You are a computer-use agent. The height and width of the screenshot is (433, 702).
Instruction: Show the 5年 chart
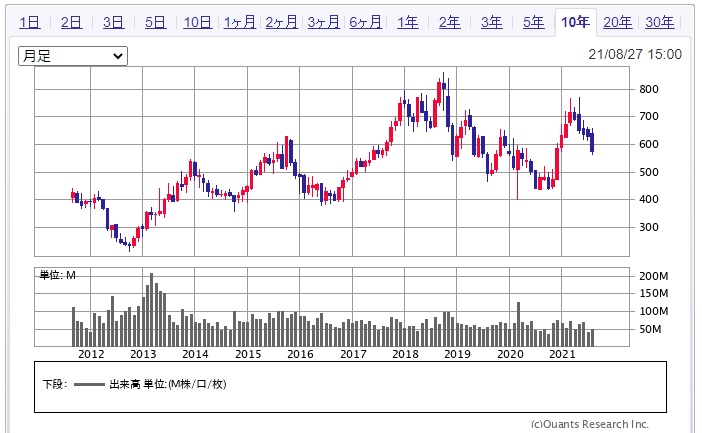click(534, 22)
